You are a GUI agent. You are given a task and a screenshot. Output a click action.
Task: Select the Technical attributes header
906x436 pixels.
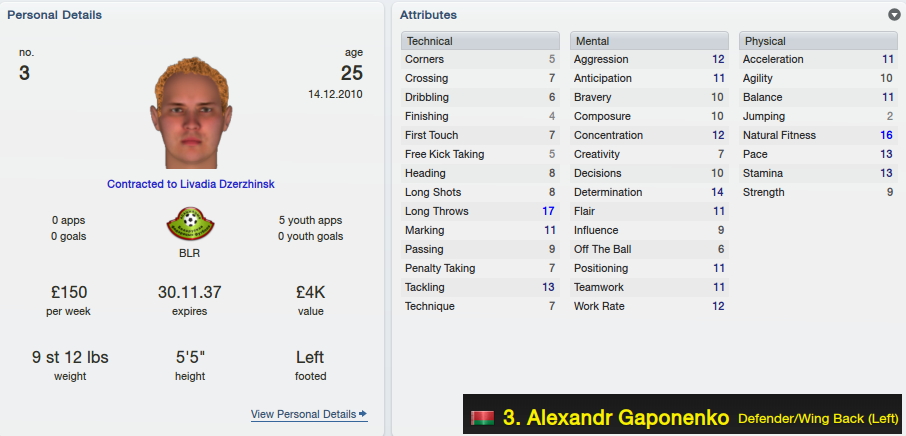point(480,41)
